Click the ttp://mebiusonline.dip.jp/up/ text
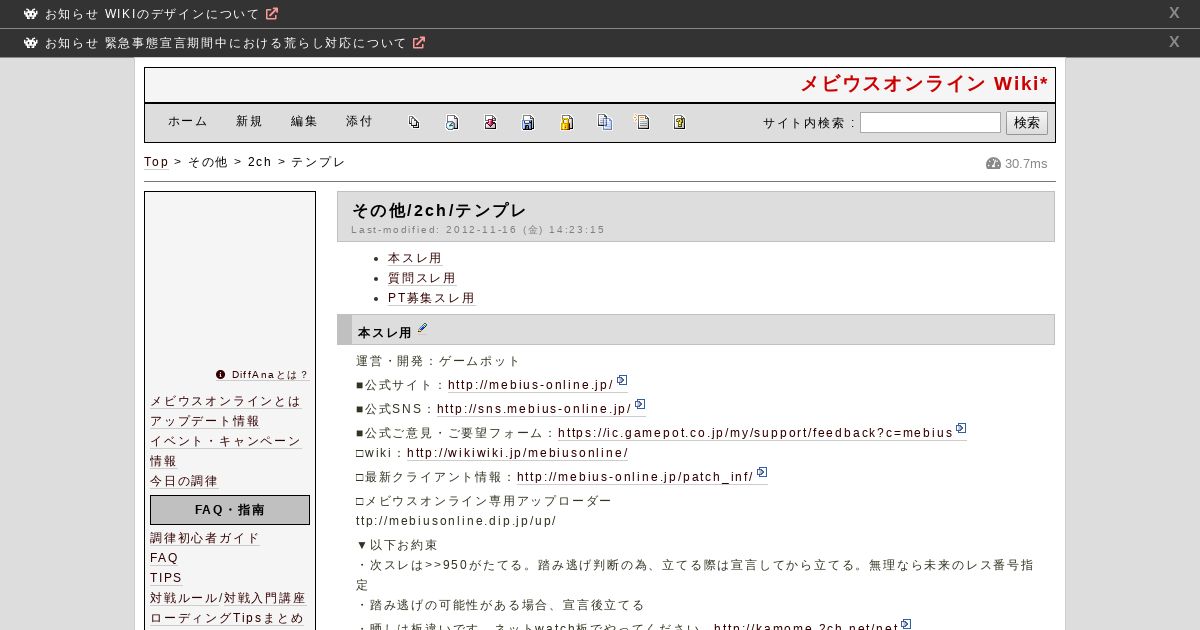 point(456,521)
